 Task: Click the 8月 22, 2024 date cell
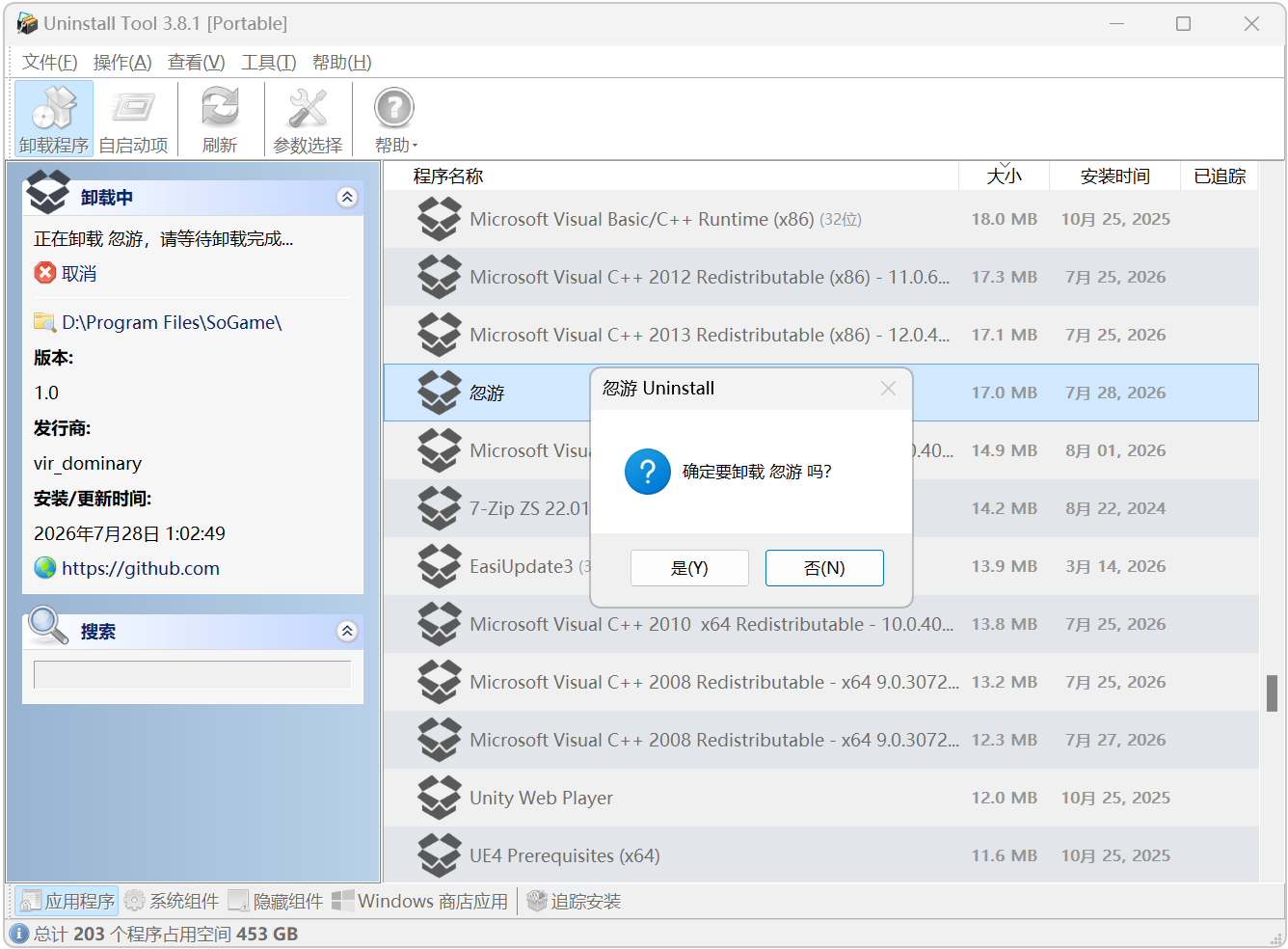click(x=1115, y=508)
